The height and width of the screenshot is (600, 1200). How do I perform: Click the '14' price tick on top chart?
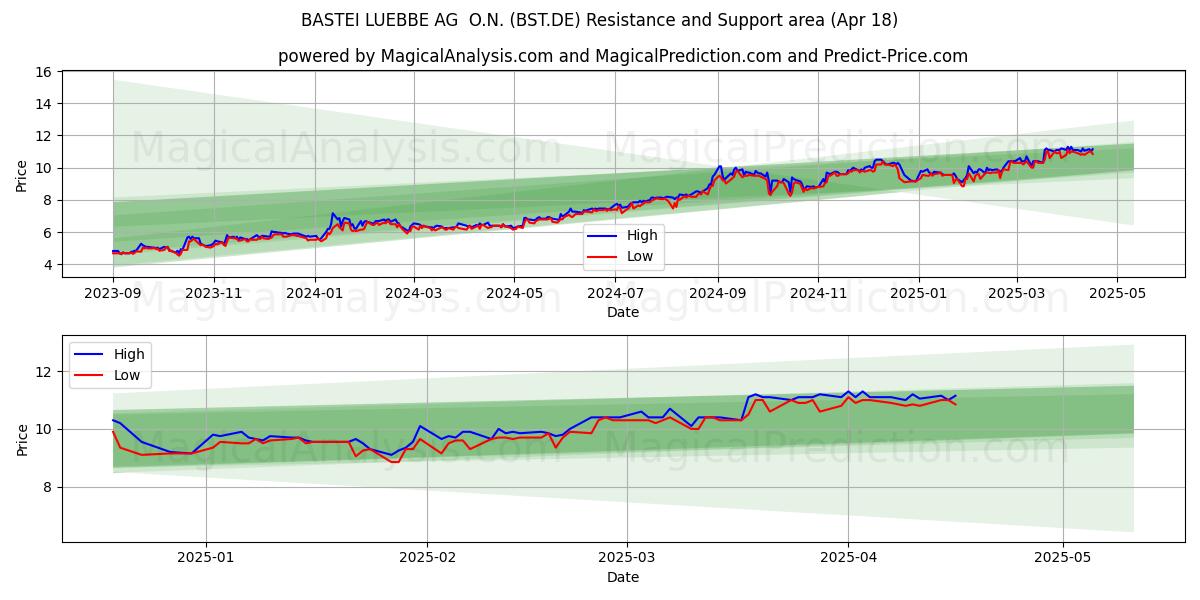[43, 104]
